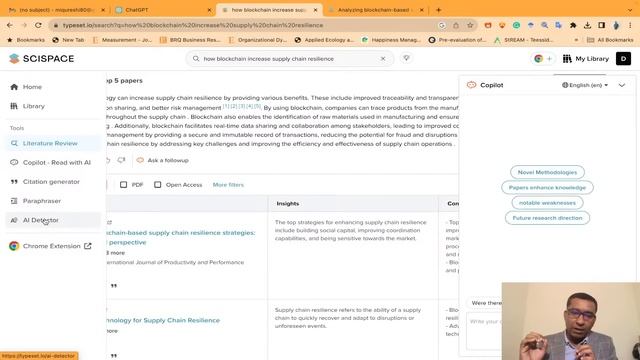Select Papers enhance knowledge suggestion
The height and width of the screenshot is (360, 640).
[x=547, y=188]
